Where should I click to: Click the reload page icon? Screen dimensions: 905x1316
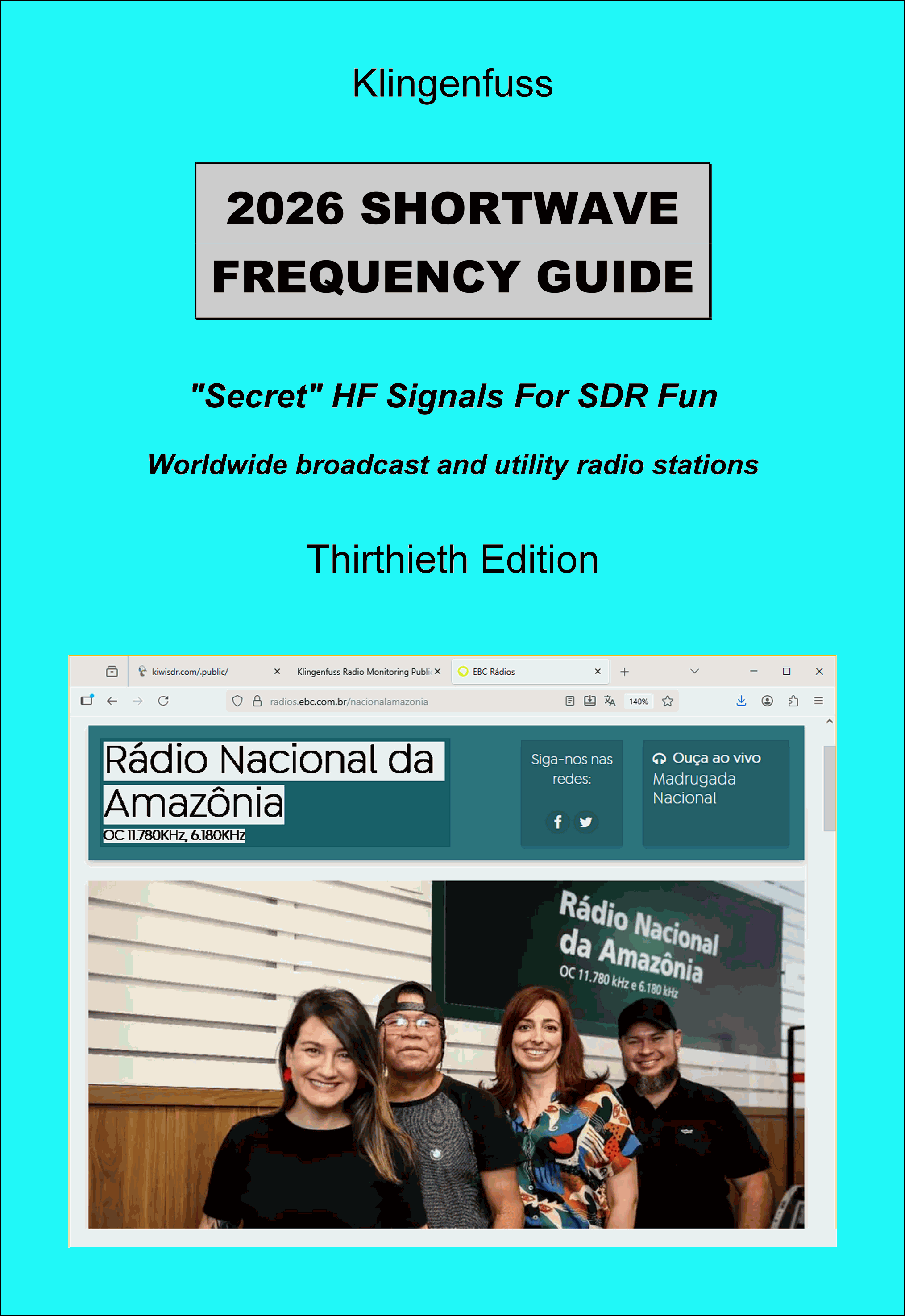pyautogui.click(x=163, y=701)
